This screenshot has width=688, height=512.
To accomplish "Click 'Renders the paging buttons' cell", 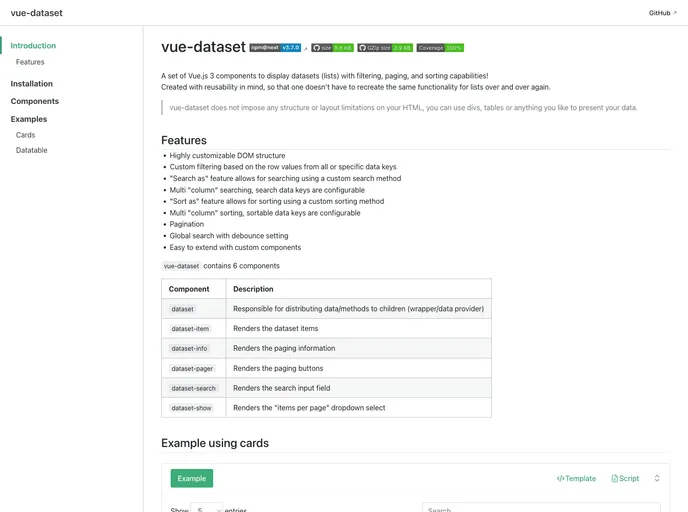I will (358, 368).
